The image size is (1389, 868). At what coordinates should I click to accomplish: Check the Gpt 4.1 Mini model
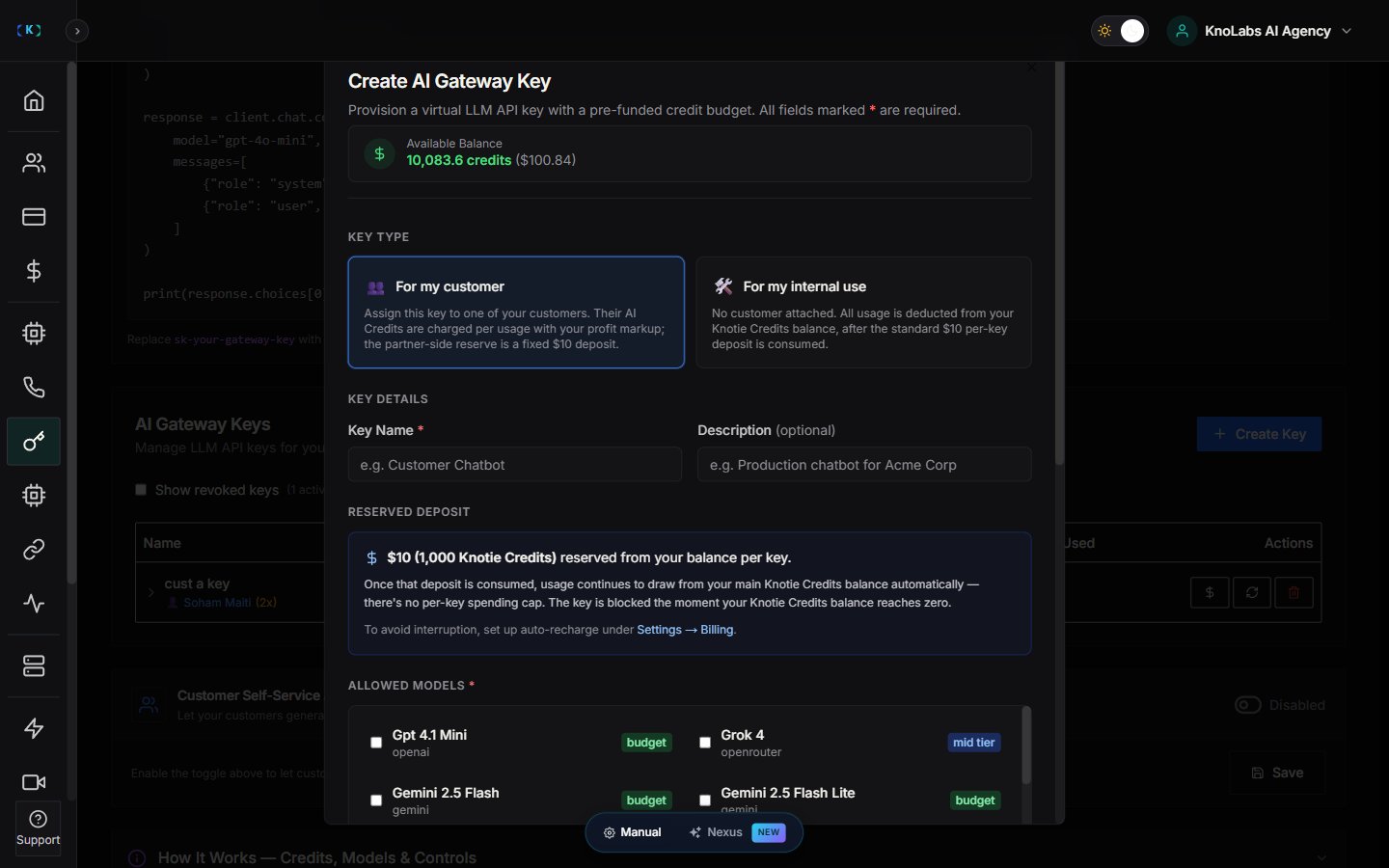point(376,743)
